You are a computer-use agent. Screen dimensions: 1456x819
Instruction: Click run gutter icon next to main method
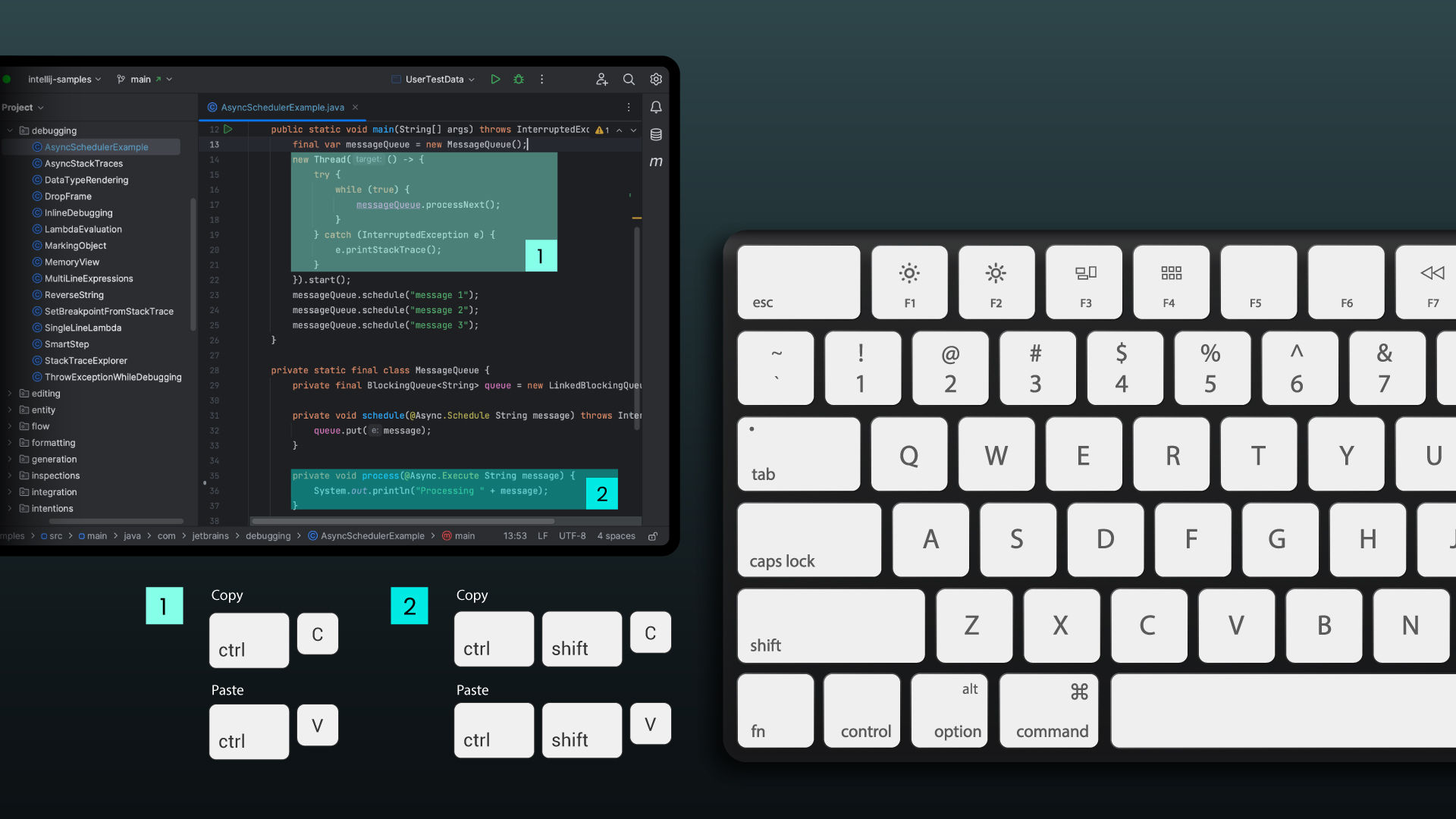point(228,130)
